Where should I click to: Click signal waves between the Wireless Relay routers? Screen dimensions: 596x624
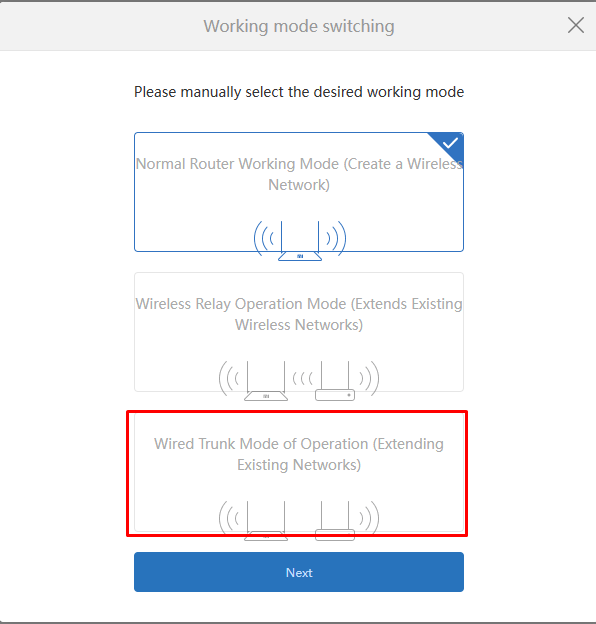302,378
